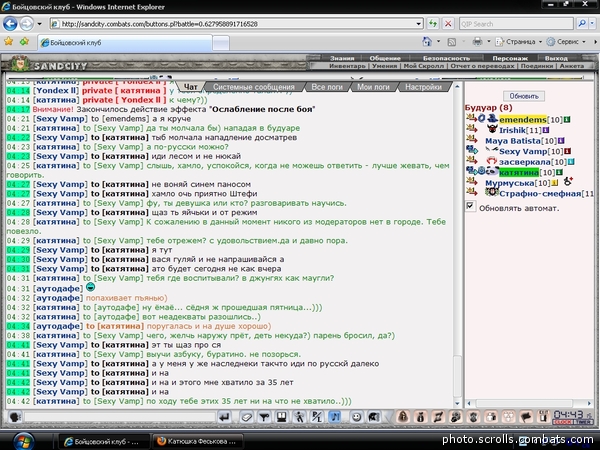This screenshot has width=600, height=450.
Task: Click the red Stop loading icon
Action: (448, 24)
